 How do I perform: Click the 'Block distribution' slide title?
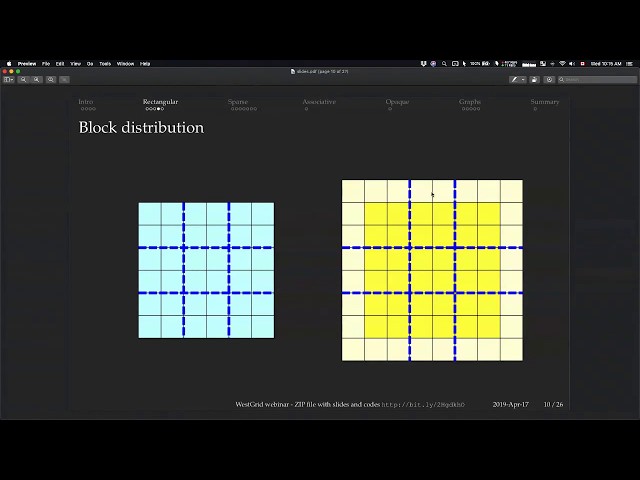click(141, 127)
